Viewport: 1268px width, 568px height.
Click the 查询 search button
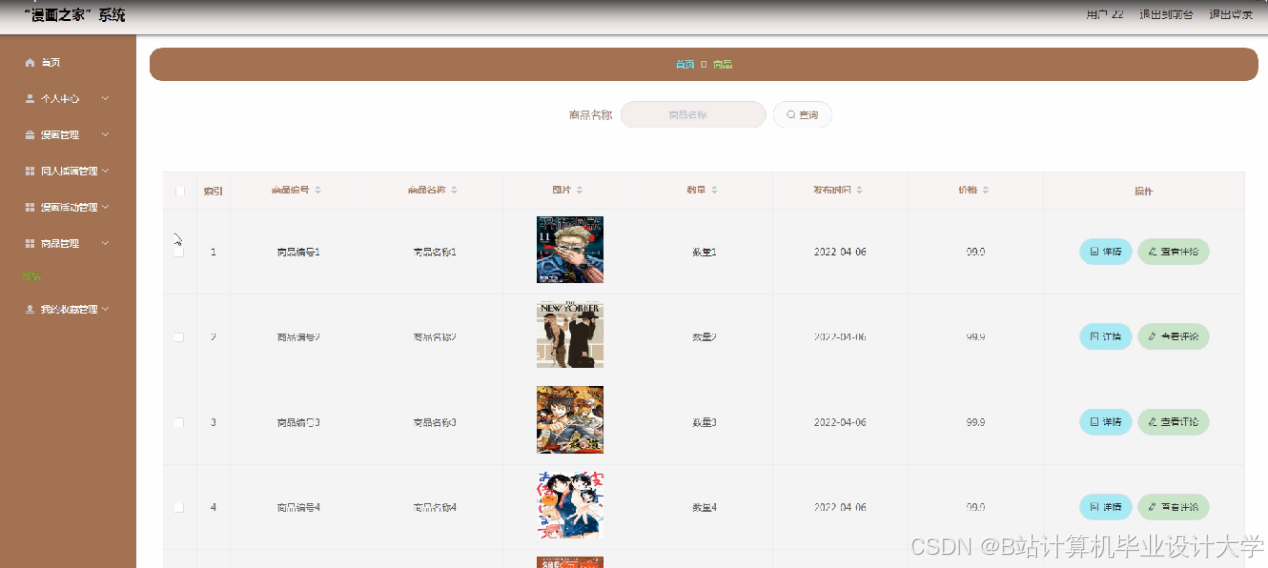802,115
